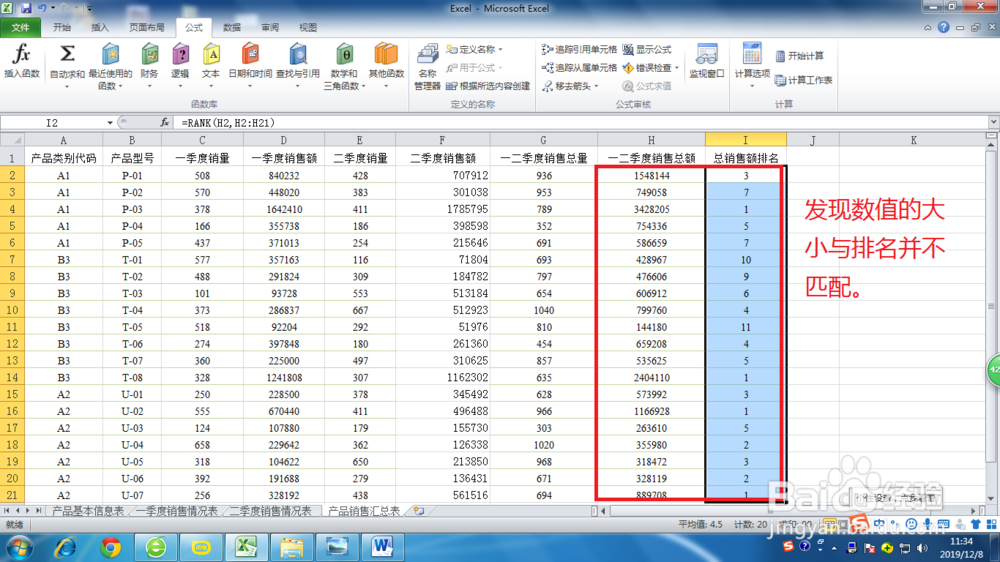This screenshot has width=1000, height=562.
Task: Open sheet tab 二季度销售情况表
Action: pos(271,511)
